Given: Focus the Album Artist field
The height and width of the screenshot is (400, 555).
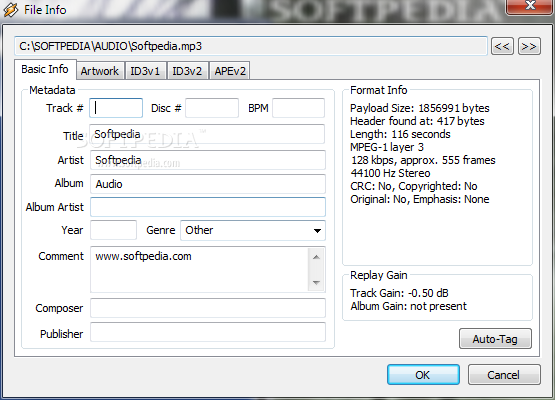Looking at the screenshot, I should coord(208,207).
